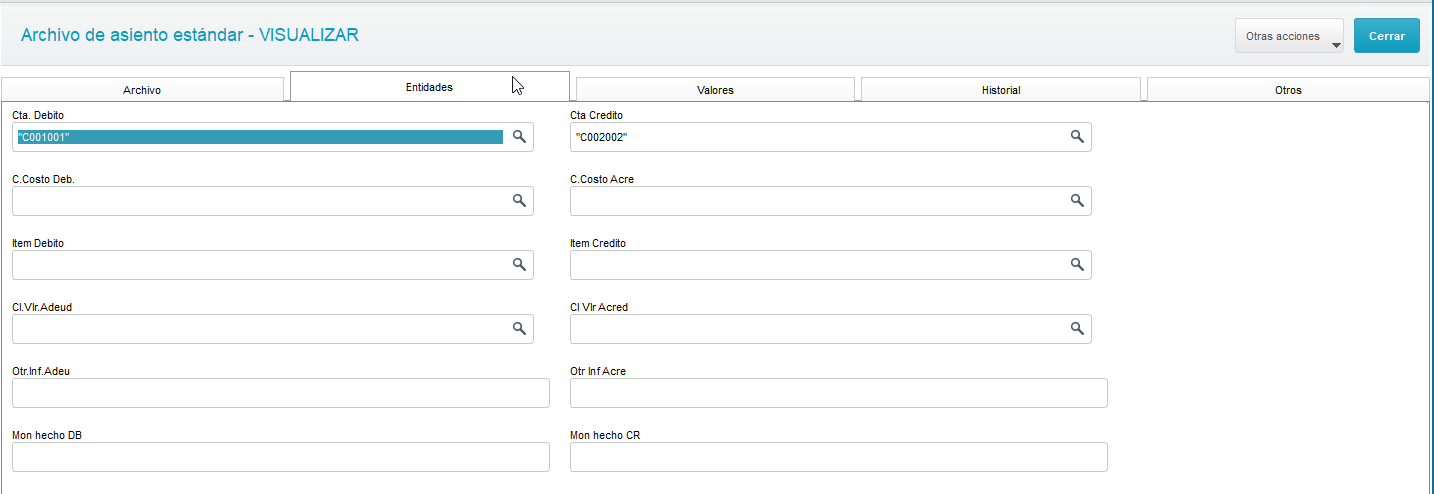Click search icon in Cl Vlr Acred field
Image resolution: width=1434 pixels, height=494 pixels.
click(1077, 329)
